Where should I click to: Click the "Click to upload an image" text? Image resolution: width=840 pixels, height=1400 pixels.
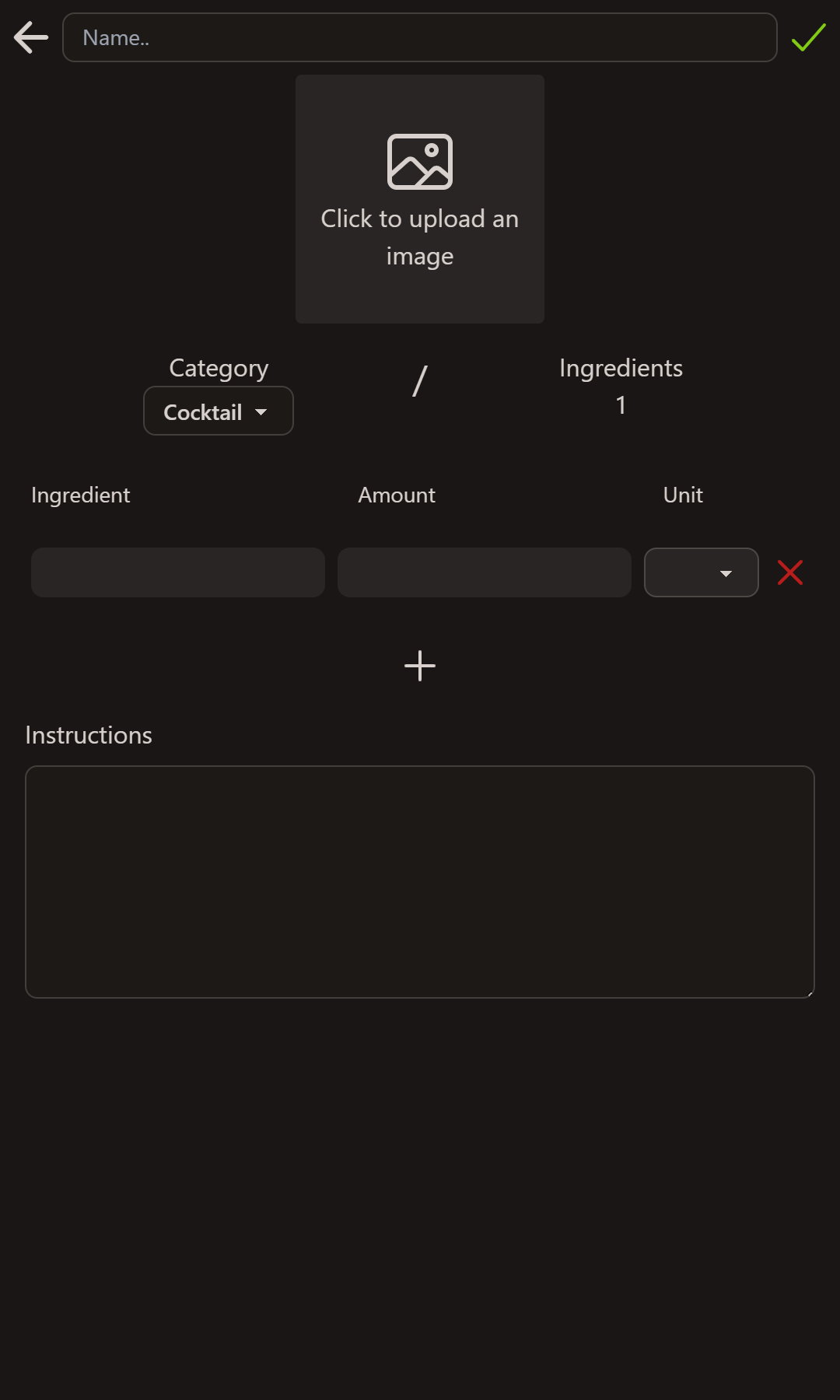[x=420, y=237]
